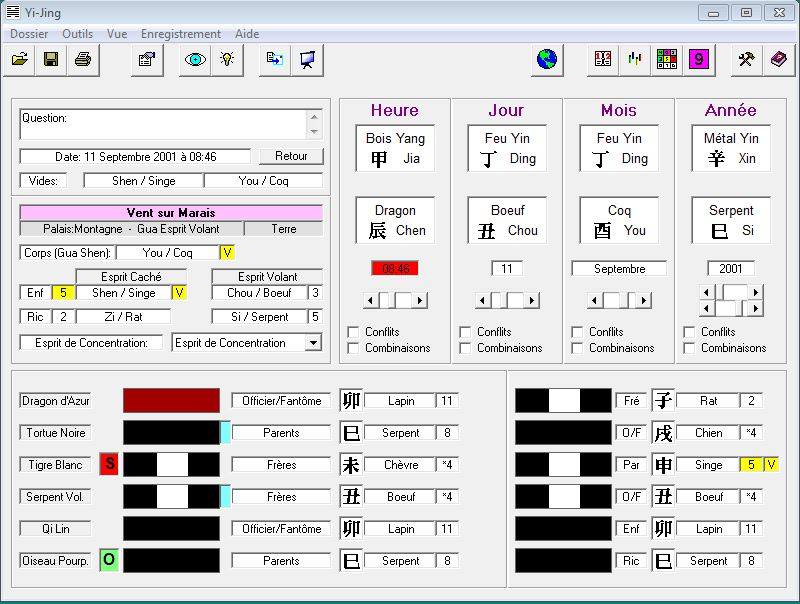
Task: Click the Septembre month field
Action: click(x=619, y=268)
